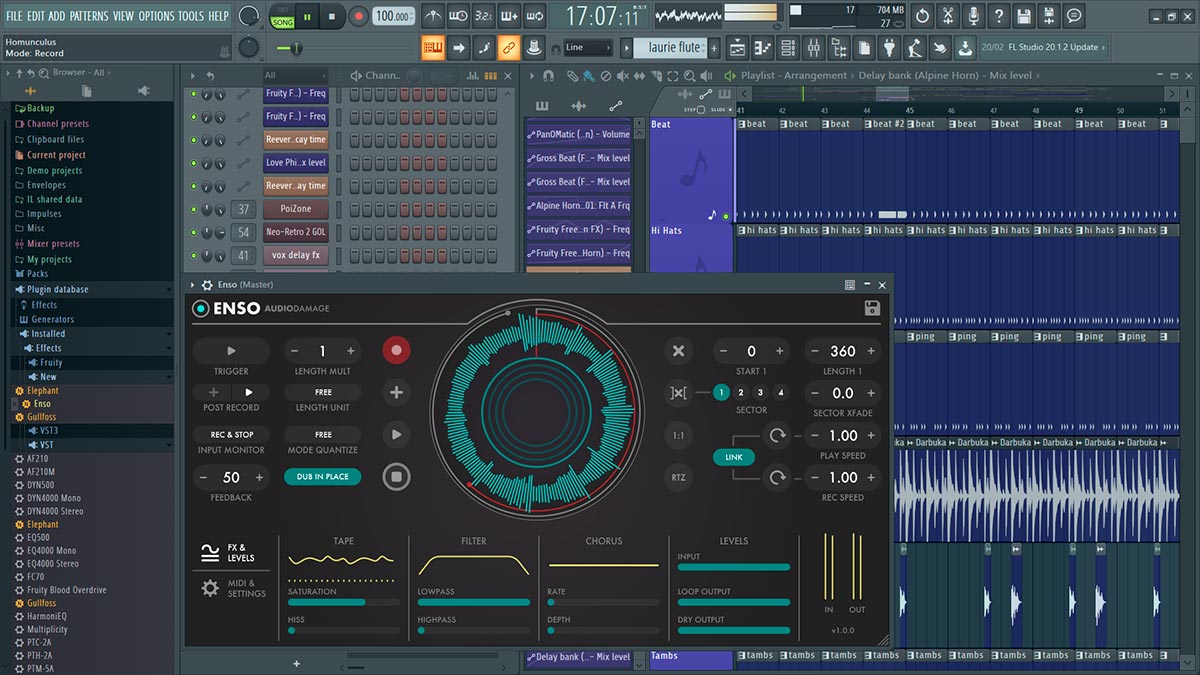Click the magnet snap icon in the Playlist toolbar
This screenshot has height=675, width=1200.
[x=547, y=76]
